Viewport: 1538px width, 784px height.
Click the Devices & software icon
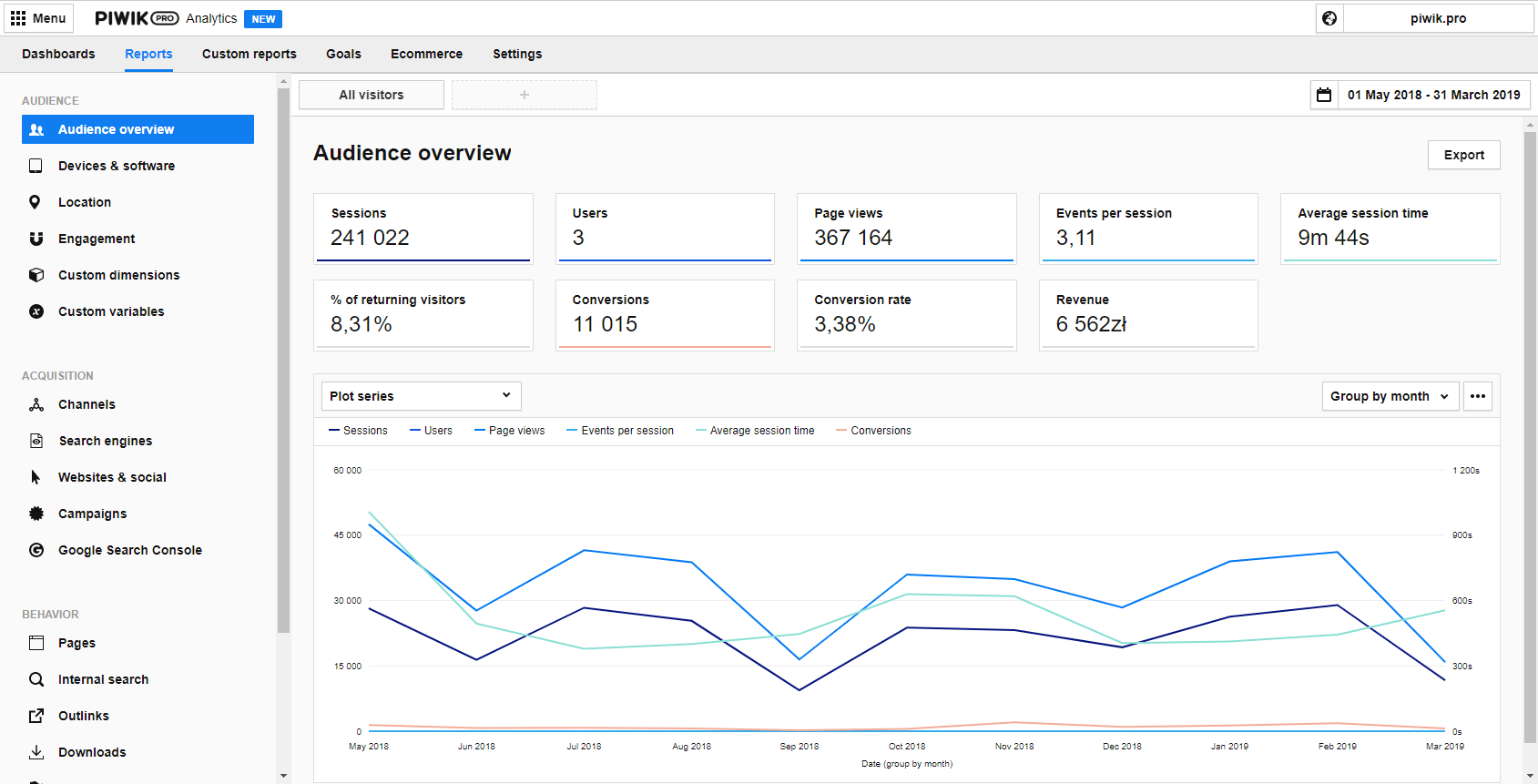pyautogui.click(x=36, y=166)
